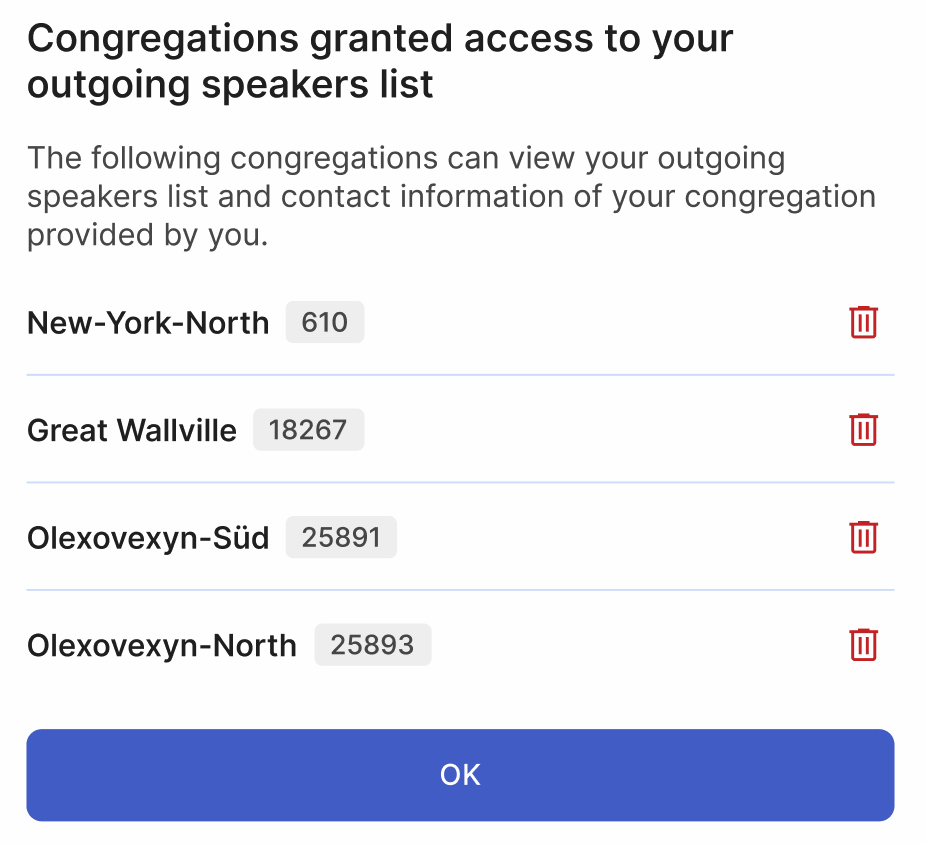The height and width of the screenshot is (844, 926).
Task: Dismiss the dialog with OK
Action: click(460, 774)
